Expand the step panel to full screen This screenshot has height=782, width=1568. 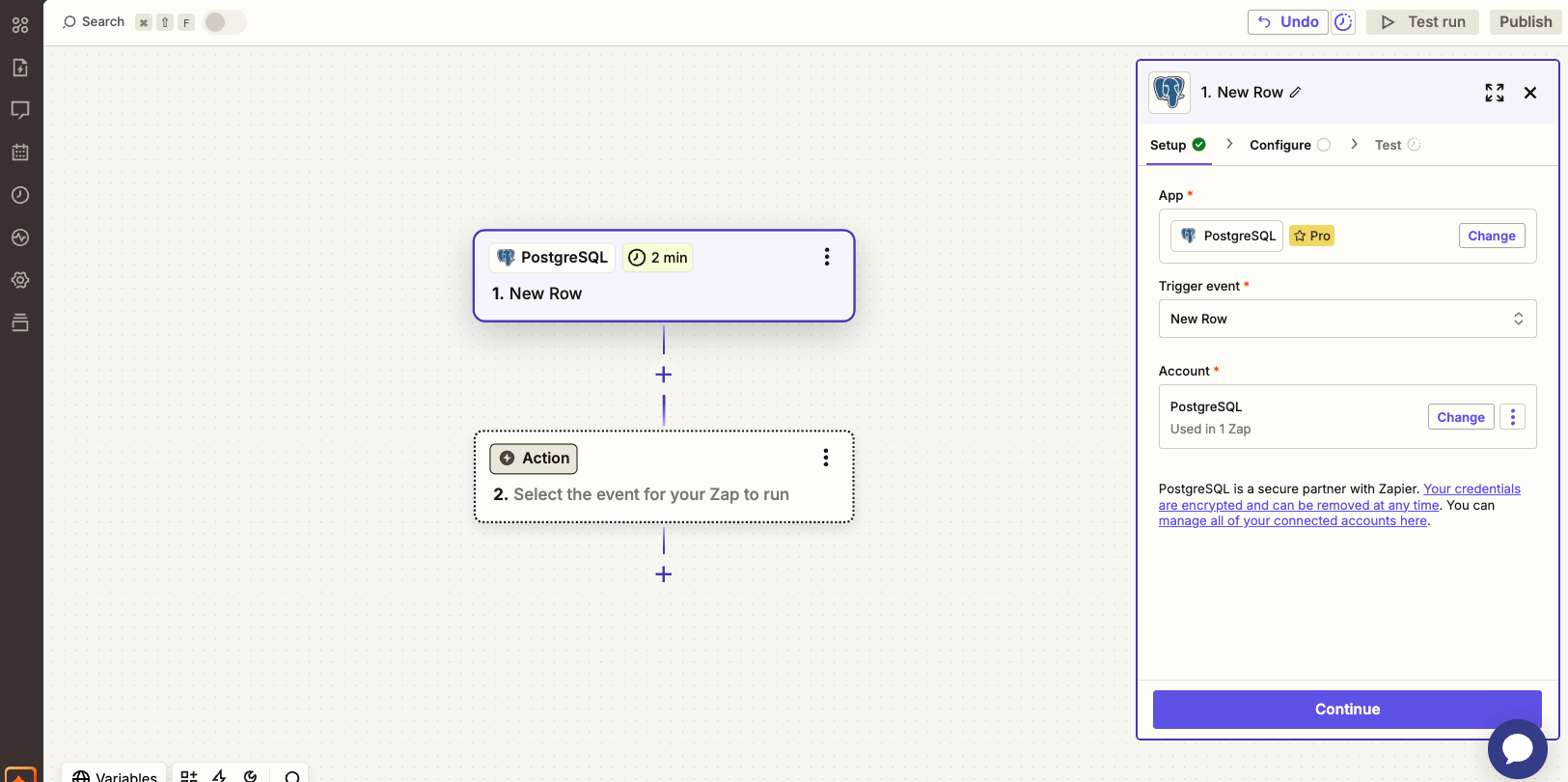click(1494, 93)
